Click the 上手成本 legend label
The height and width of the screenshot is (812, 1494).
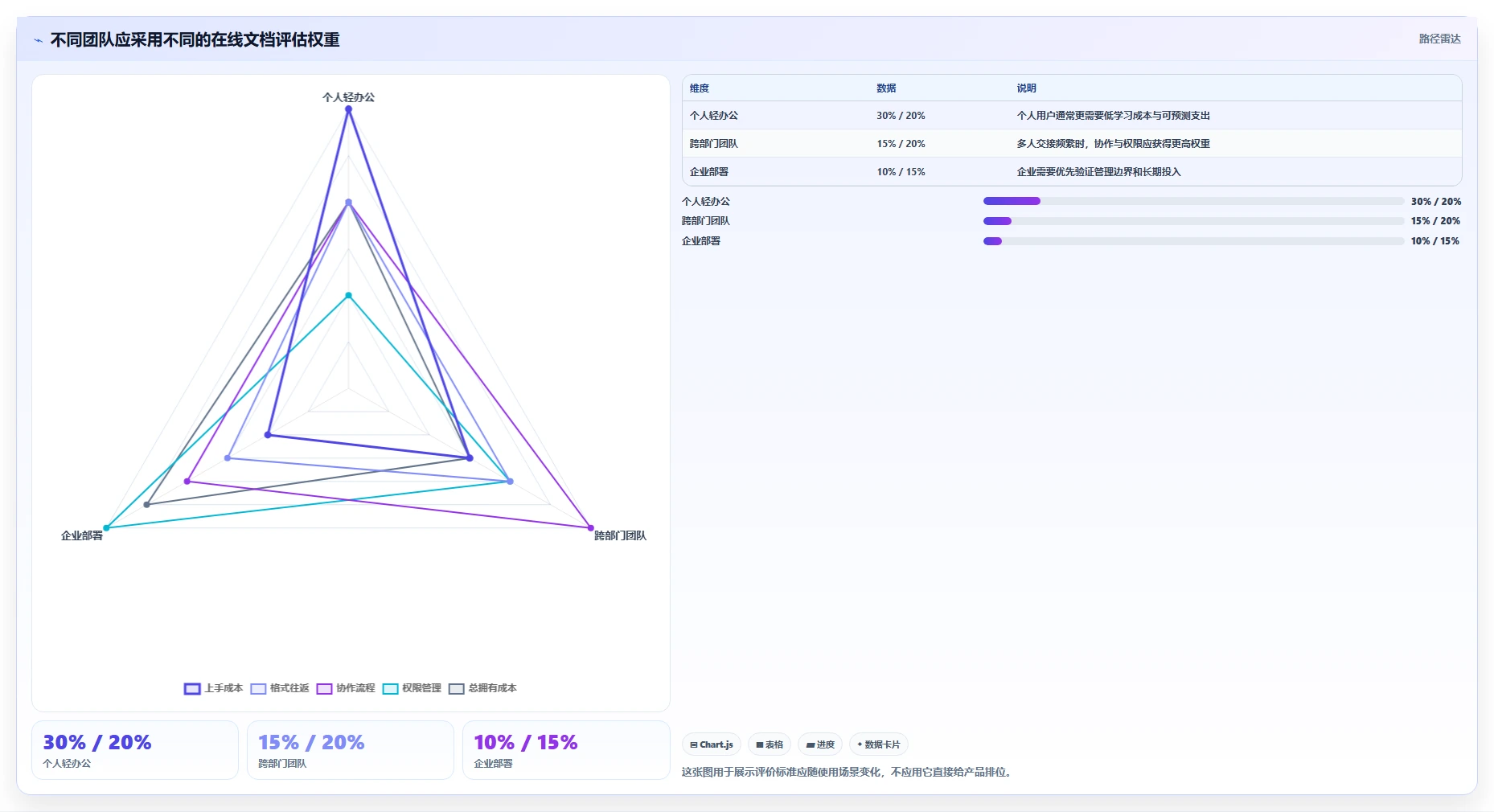click(224, 688)
